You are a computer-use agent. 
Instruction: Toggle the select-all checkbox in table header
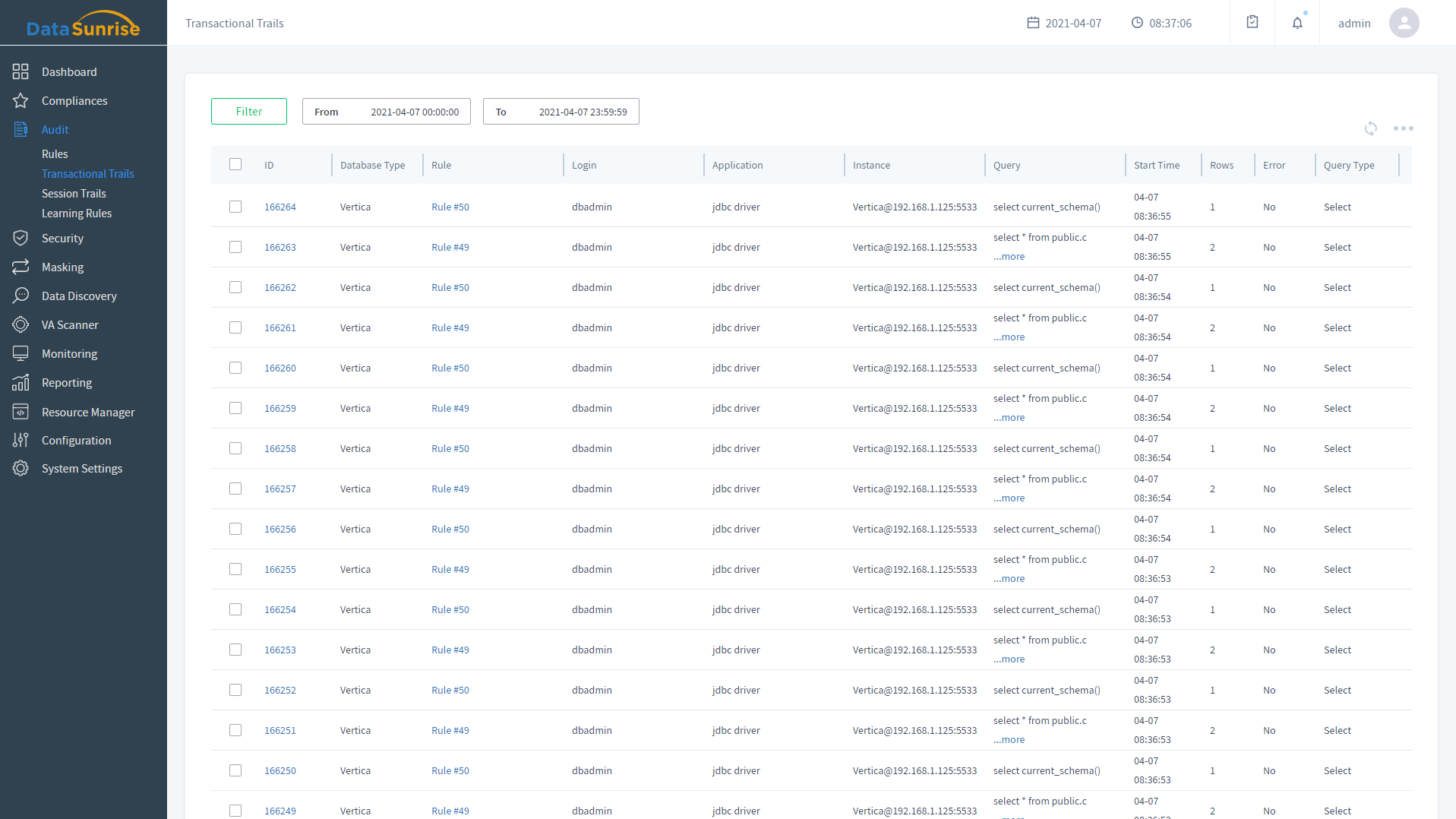click(235, 165)
